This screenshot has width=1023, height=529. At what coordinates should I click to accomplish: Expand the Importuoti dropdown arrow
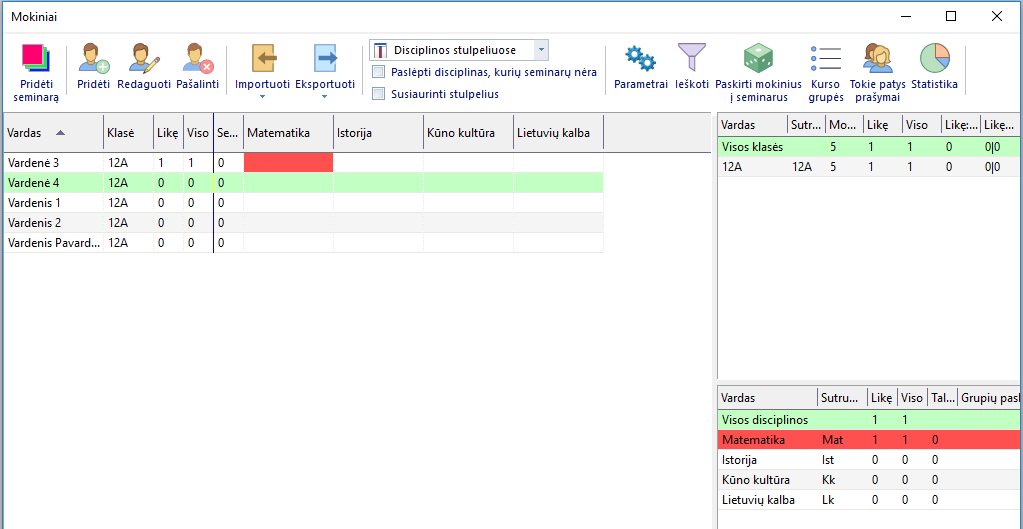click(262, 97)
